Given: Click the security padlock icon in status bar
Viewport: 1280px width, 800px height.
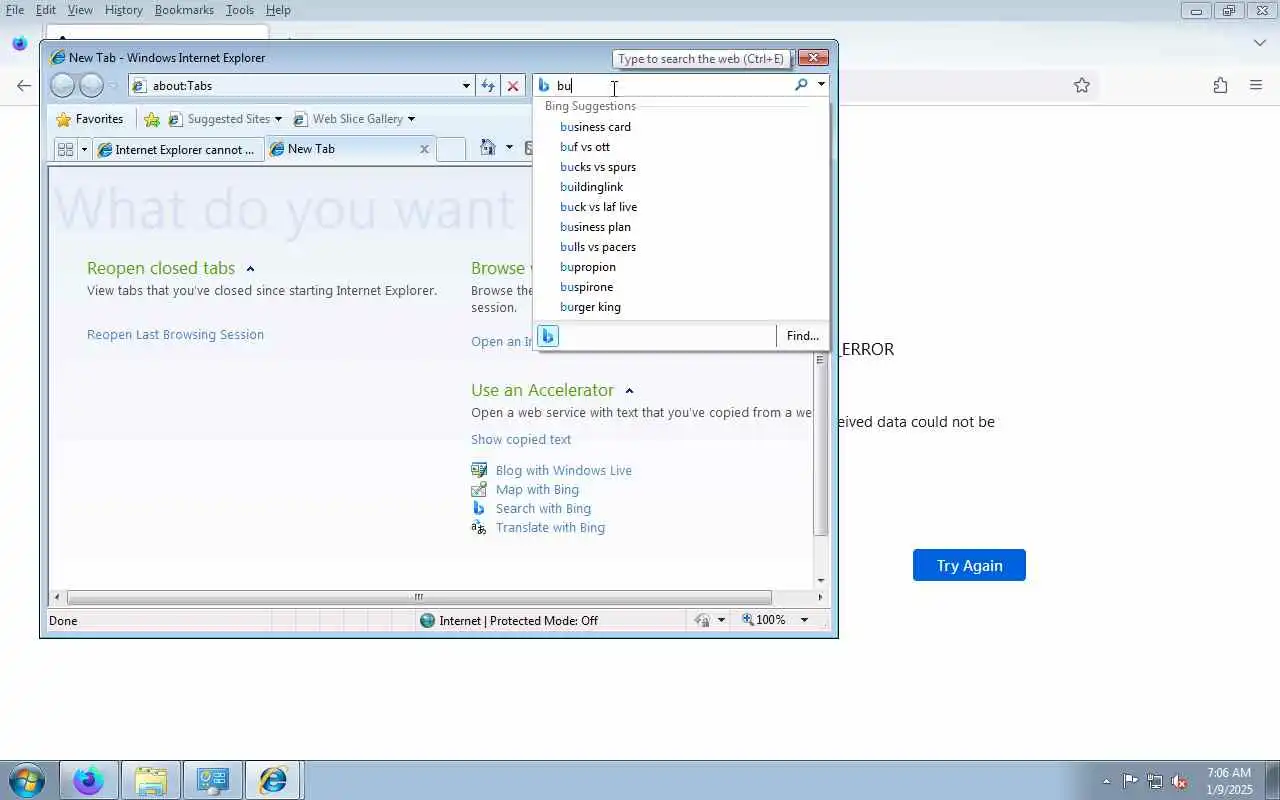Looking at the screenshot, I should 702,621.
